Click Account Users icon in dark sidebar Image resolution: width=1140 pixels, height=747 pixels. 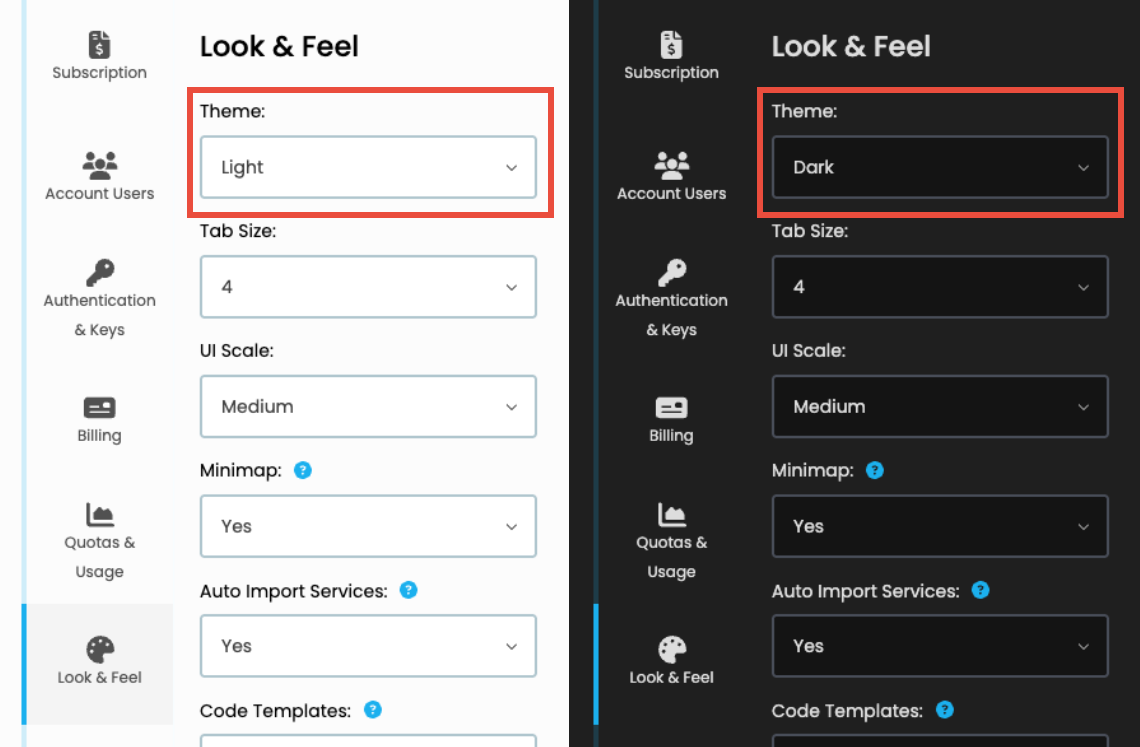tap(671, 172)
